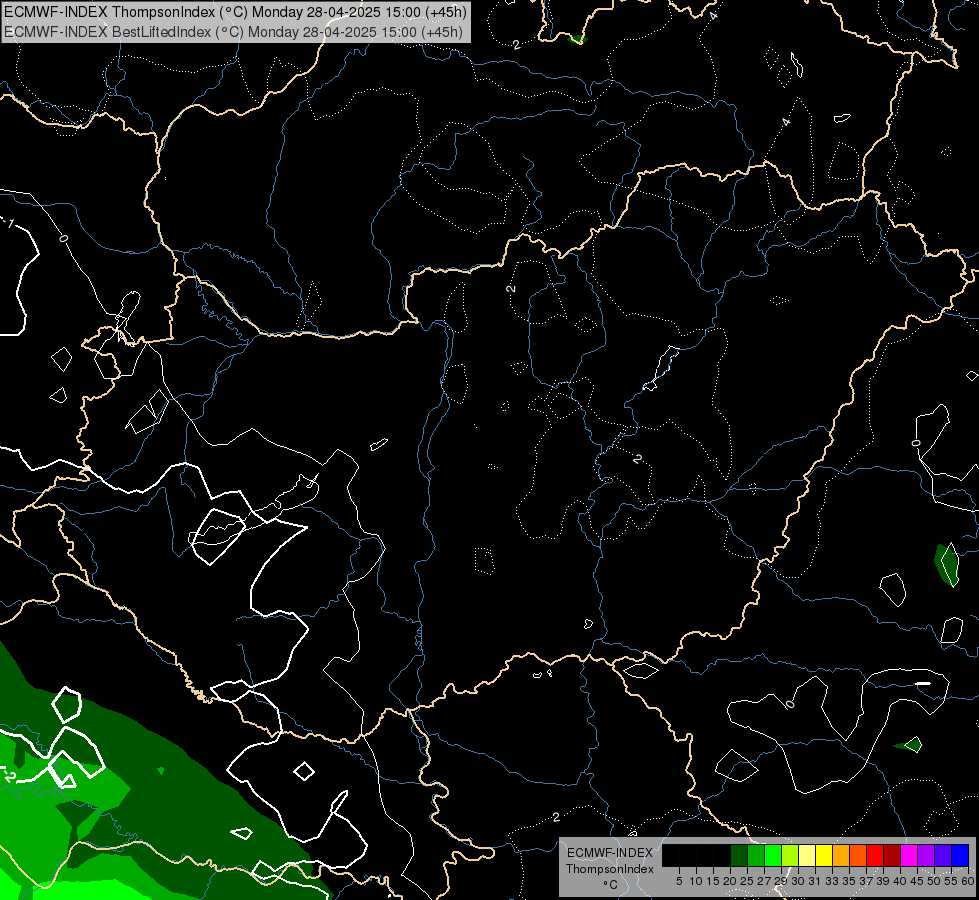Click legend tick label 55
The image size is (979, 900).
pyautogui.click(x=952, y=881)
